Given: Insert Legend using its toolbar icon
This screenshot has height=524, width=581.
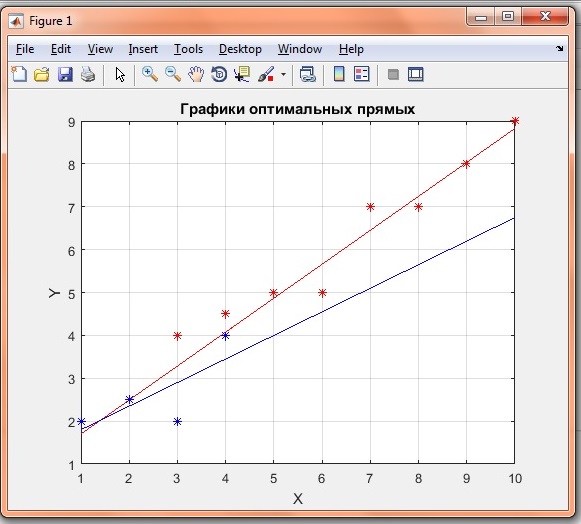Looking at the screenshot, I should [362, 74].
